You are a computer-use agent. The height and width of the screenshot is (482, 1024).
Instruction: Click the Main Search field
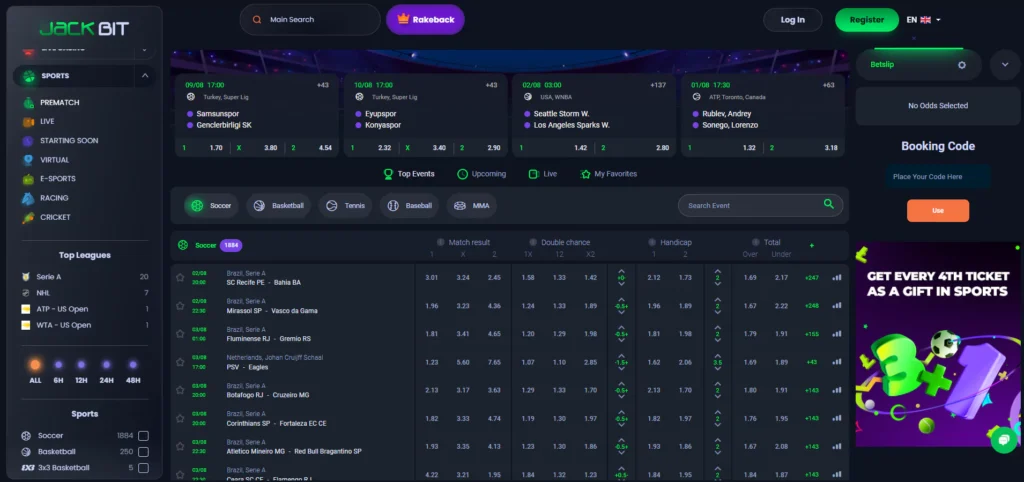(310, 20)
